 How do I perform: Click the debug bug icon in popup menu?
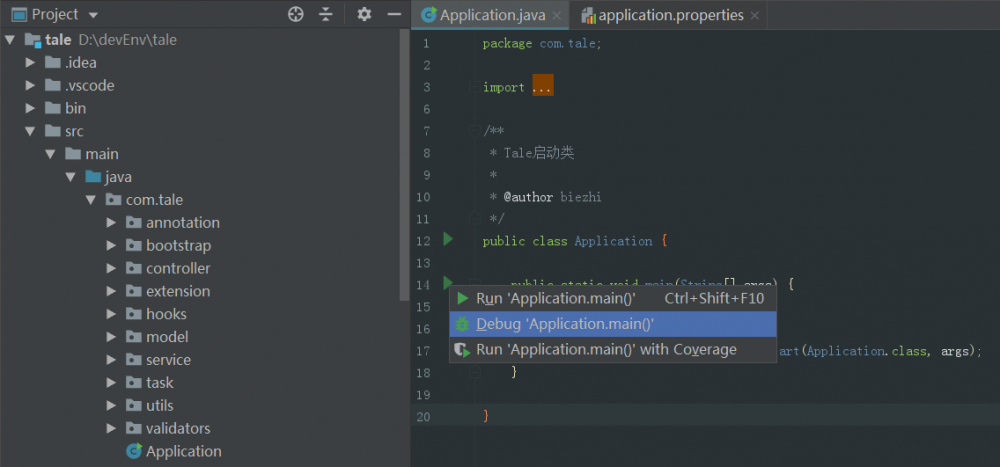click(x=462, y=324)
